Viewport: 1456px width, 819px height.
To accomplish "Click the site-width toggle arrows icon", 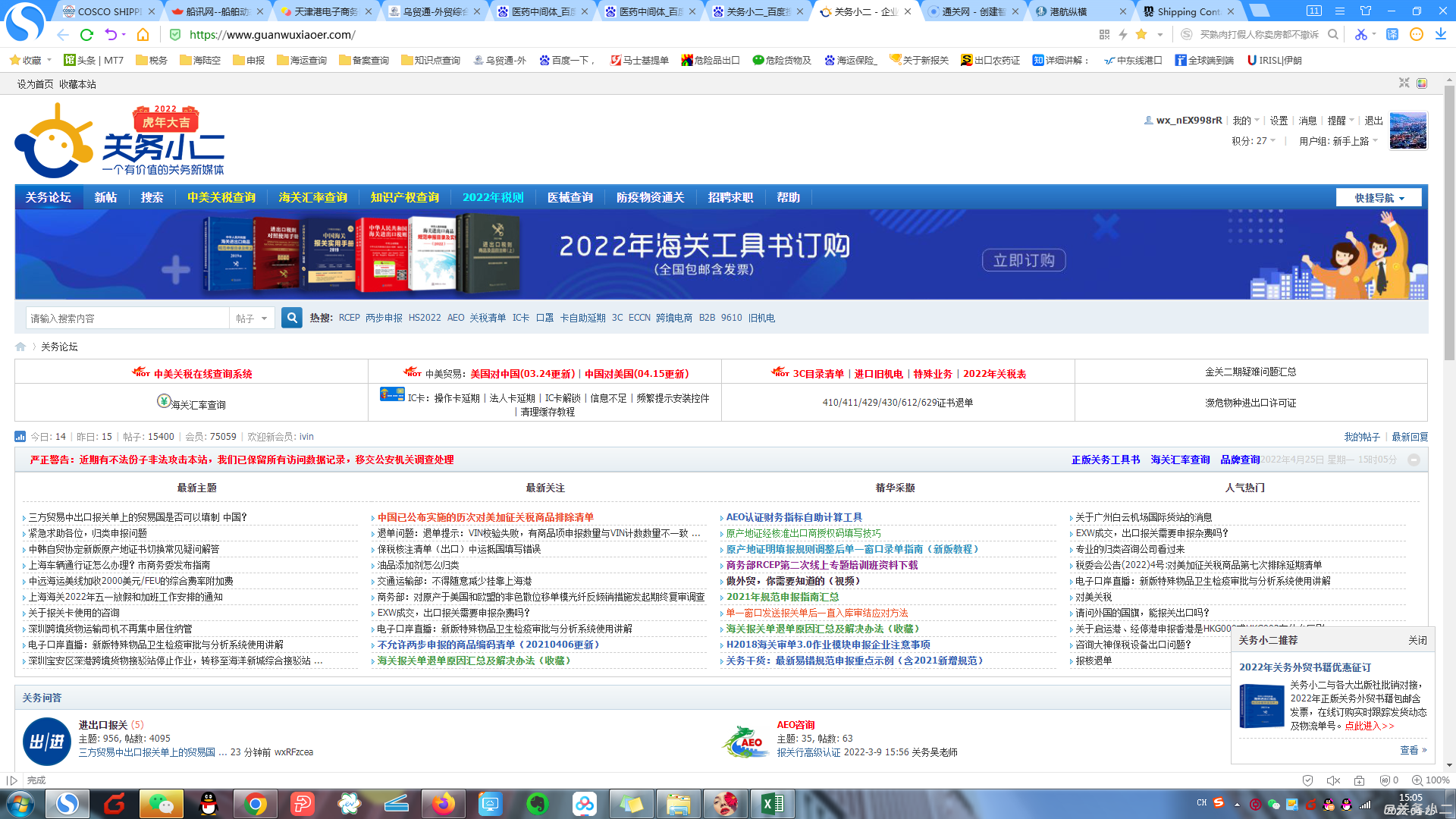I will [x=1404, y=83].
